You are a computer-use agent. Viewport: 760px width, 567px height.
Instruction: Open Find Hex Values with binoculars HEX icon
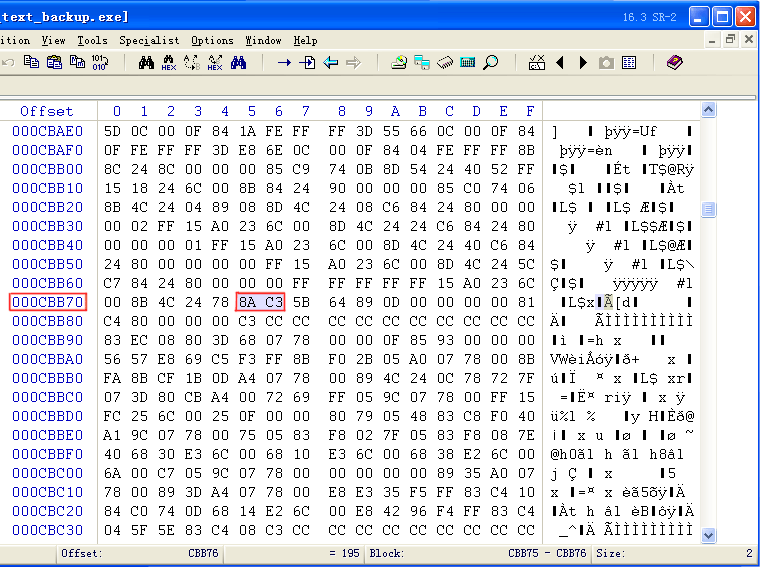(169, 63)
